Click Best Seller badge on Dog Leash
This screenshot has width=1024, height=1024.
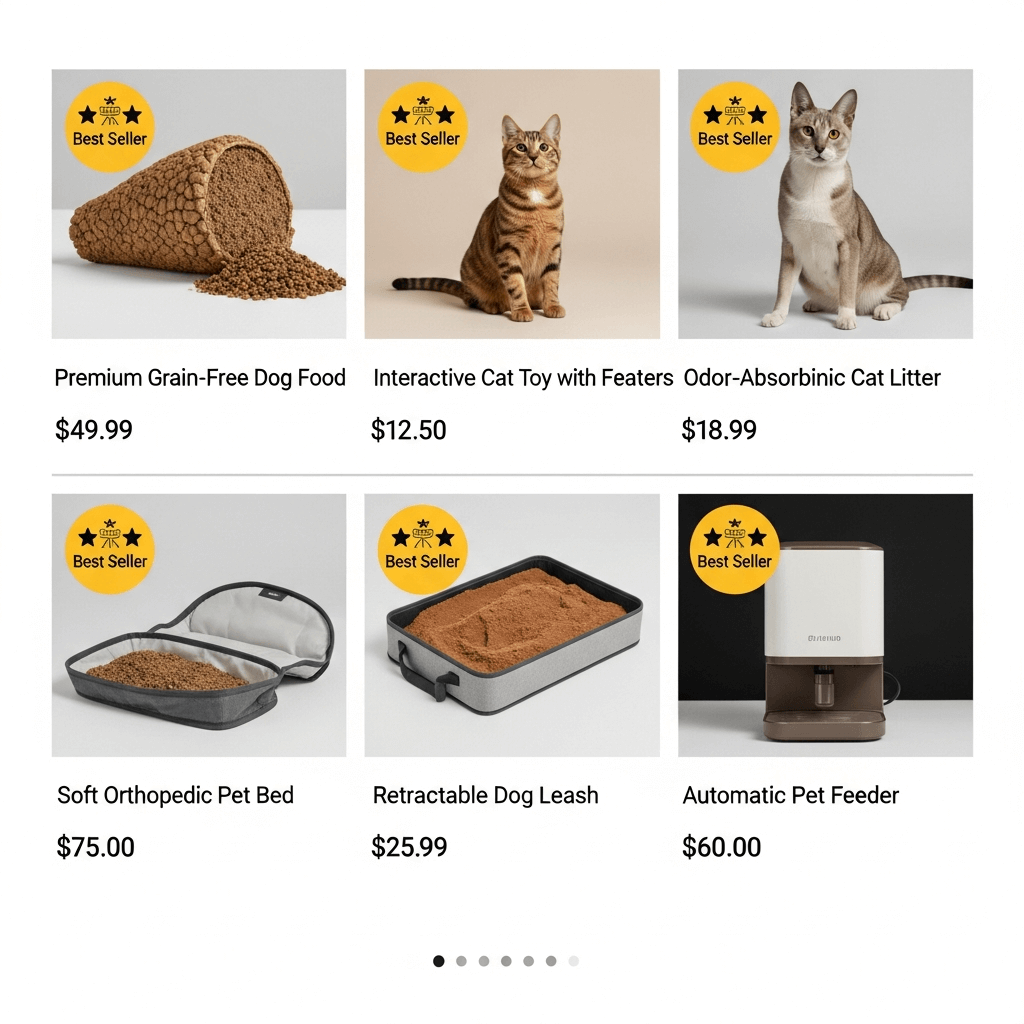tap(423, 549)
